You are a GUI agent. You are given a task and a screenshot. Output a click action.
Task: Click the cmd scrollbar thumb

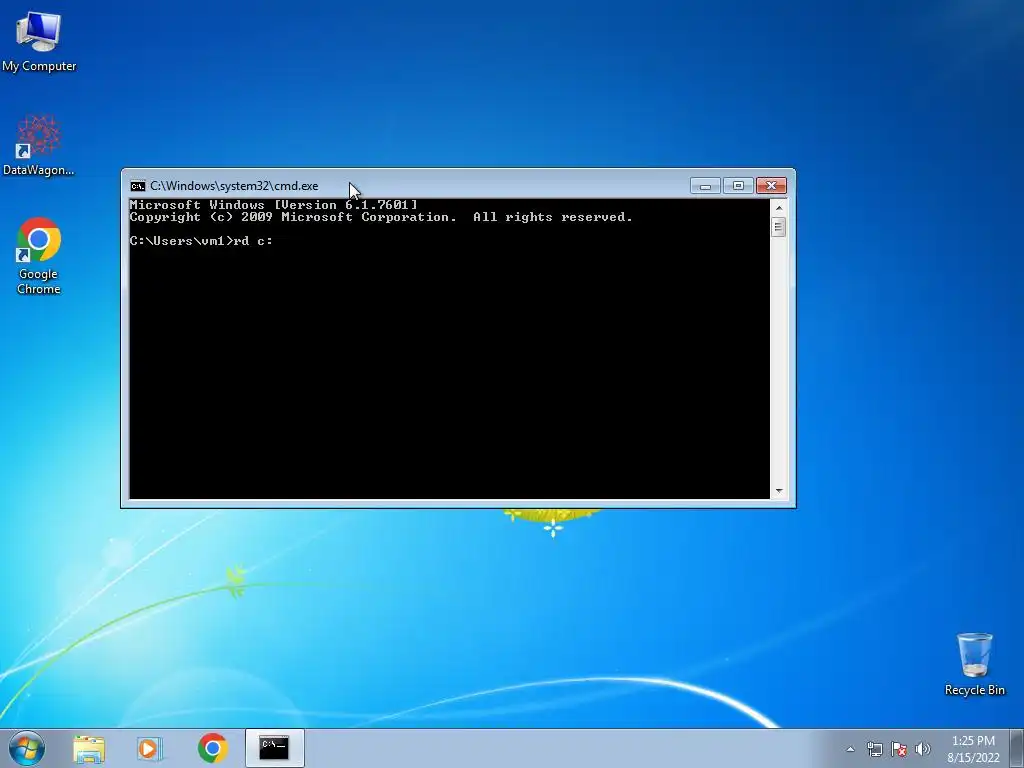pos(778,227)
